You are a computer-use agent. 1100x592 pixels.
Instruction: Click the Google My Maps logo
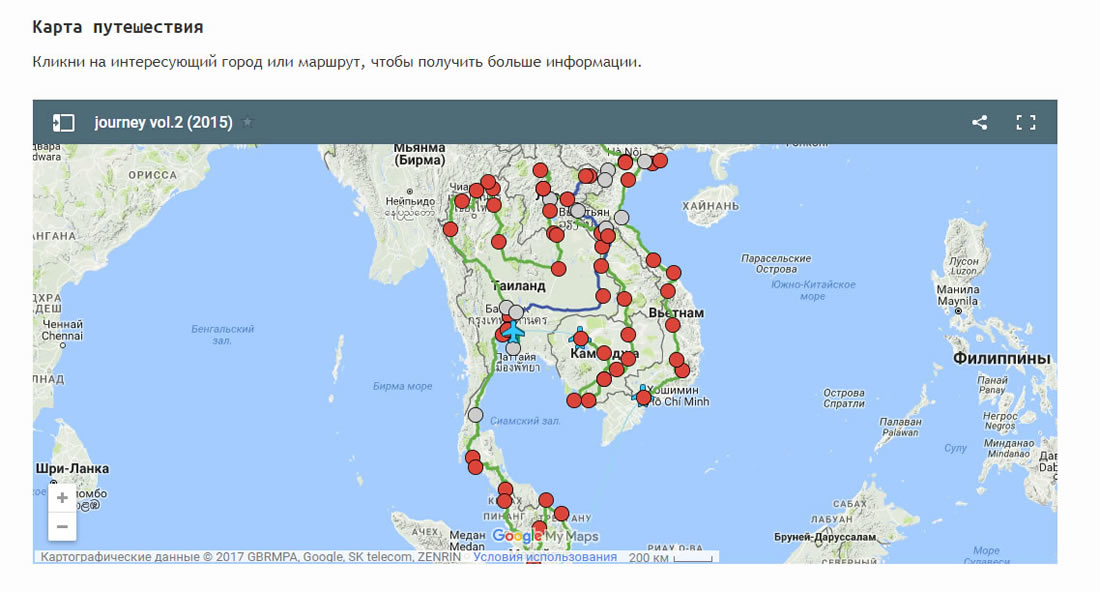pyautogui.click(x=545, y=537)
